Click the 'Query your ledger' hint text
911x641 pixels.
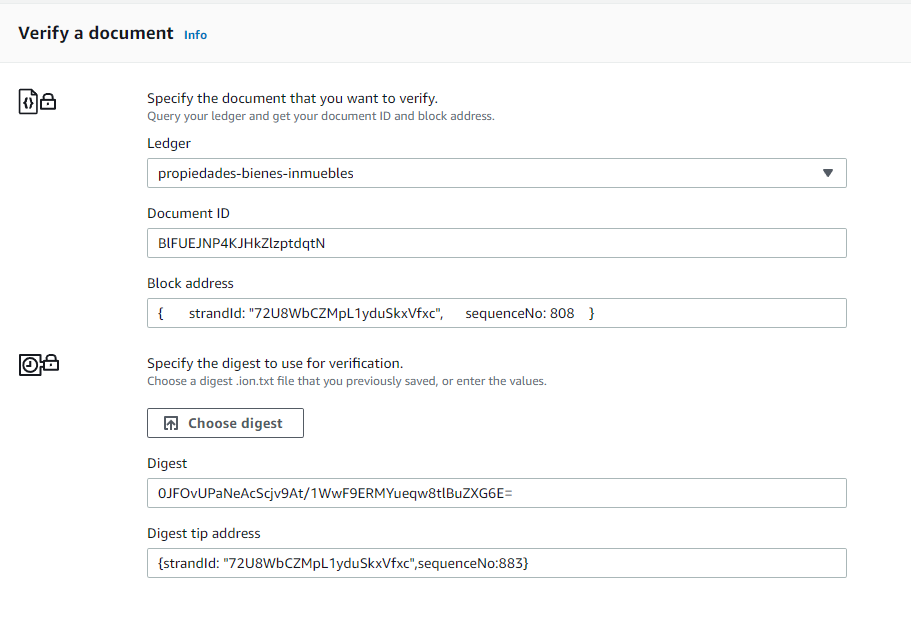pos(320,116)
